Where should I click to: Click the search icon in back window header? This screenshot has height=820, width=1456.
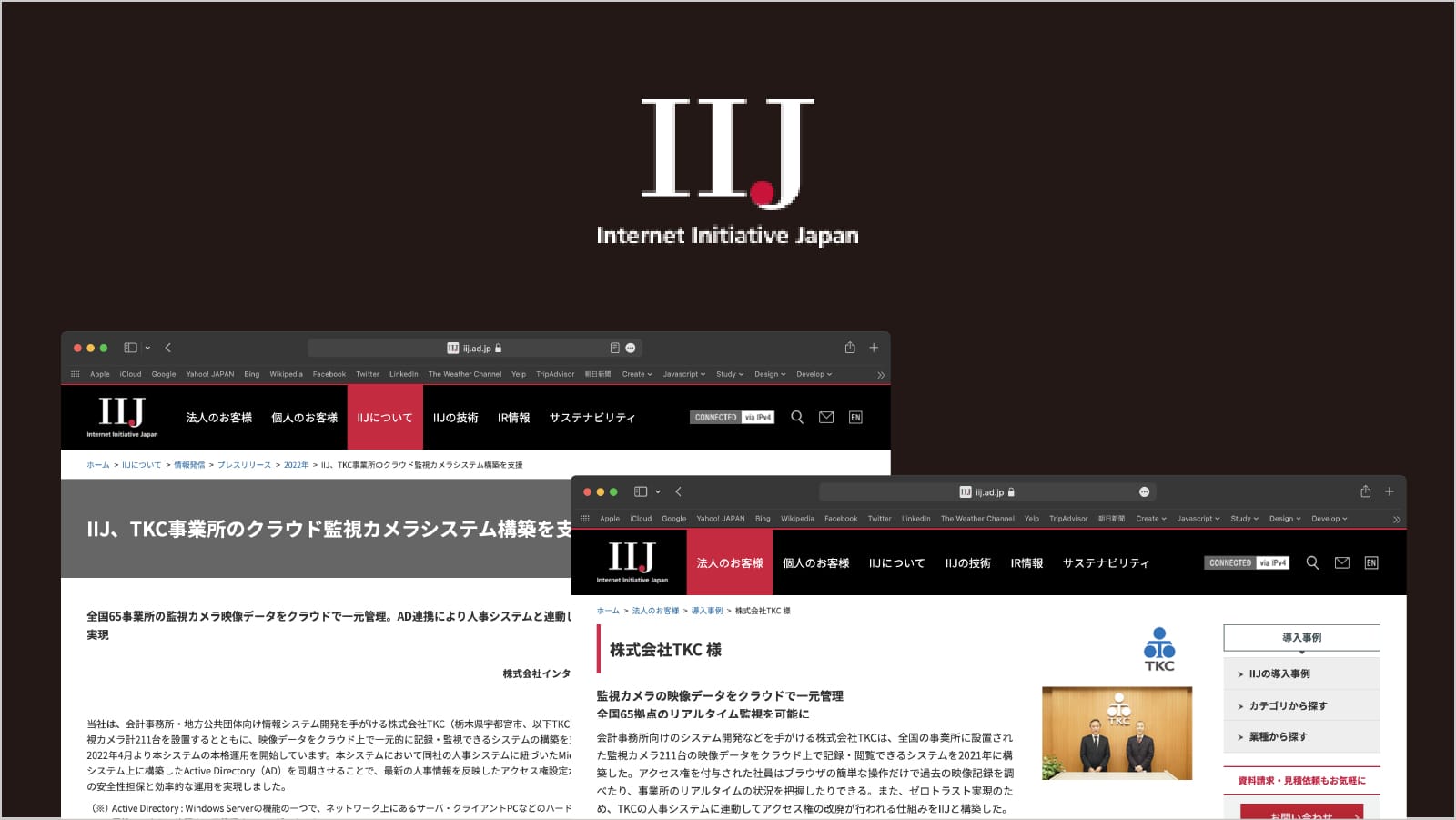pyautogui.click(x=797, y=417)
